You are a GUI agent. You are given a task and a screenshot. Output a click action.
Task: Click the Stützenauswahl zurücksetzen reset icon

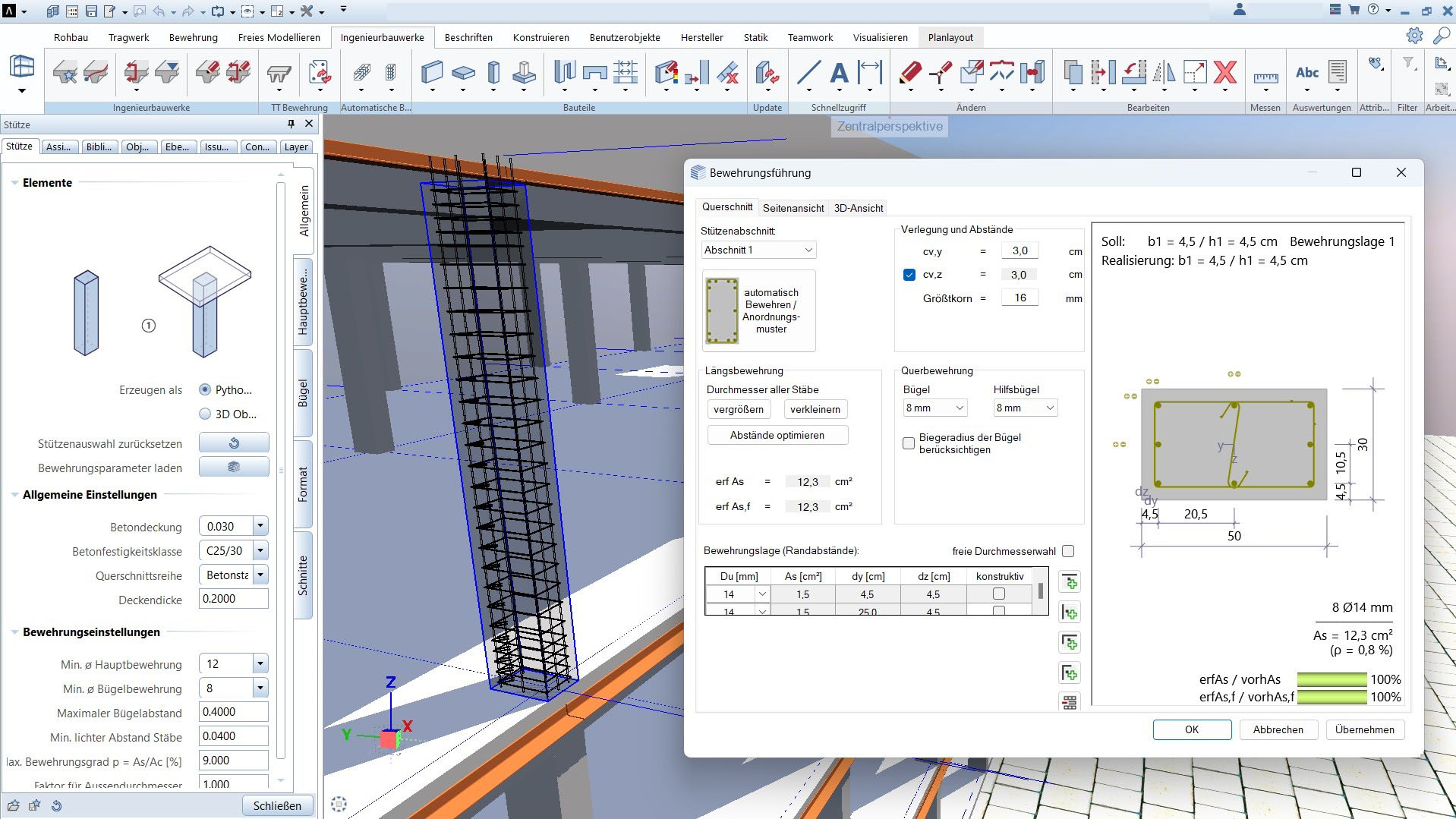234,443
